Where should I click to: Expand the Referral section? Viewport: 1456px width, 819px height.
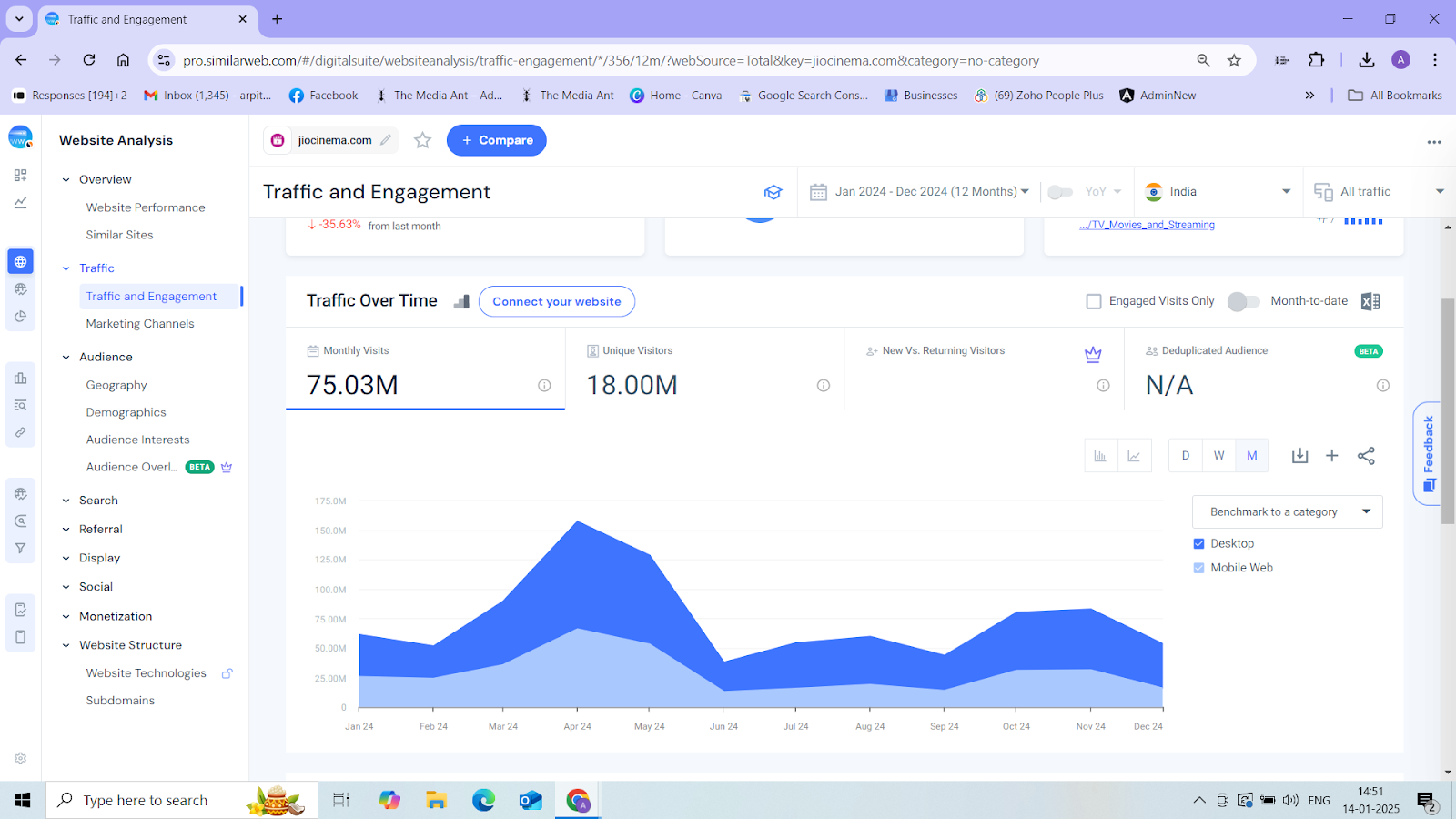66,530
